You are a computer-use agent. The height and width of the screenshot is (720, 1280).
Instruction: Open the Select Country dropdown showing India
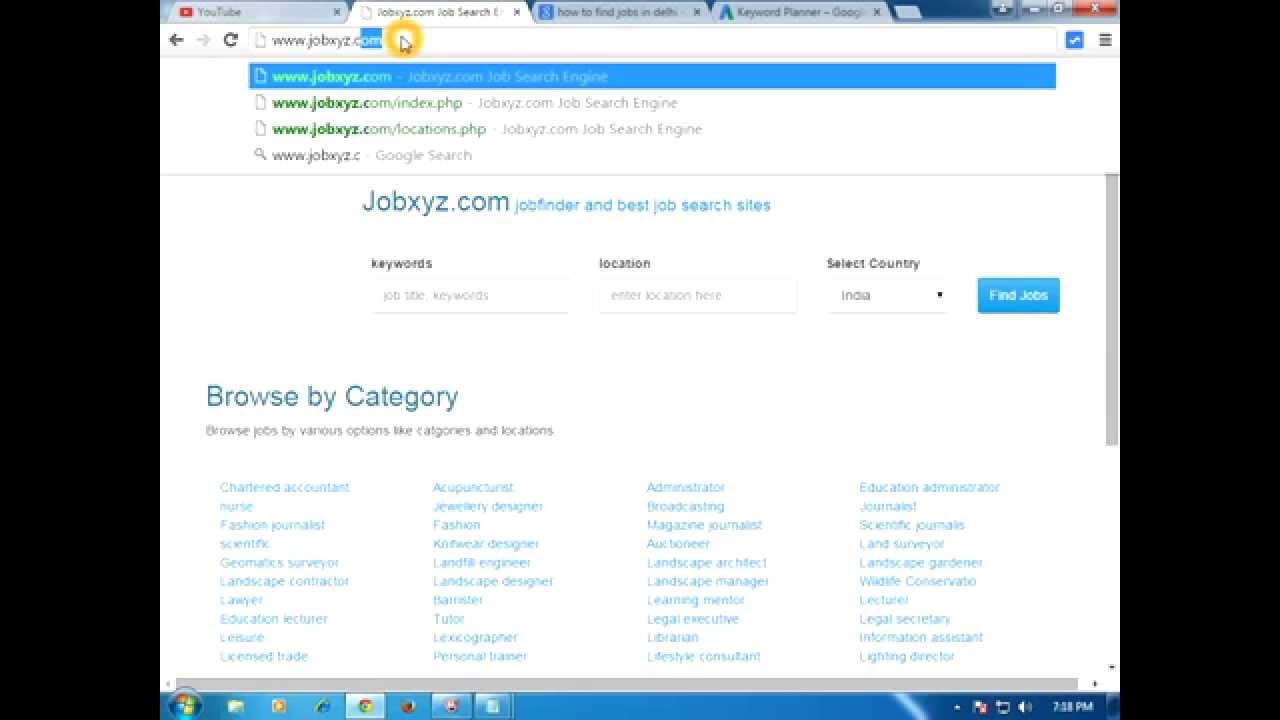click(887, 296)
